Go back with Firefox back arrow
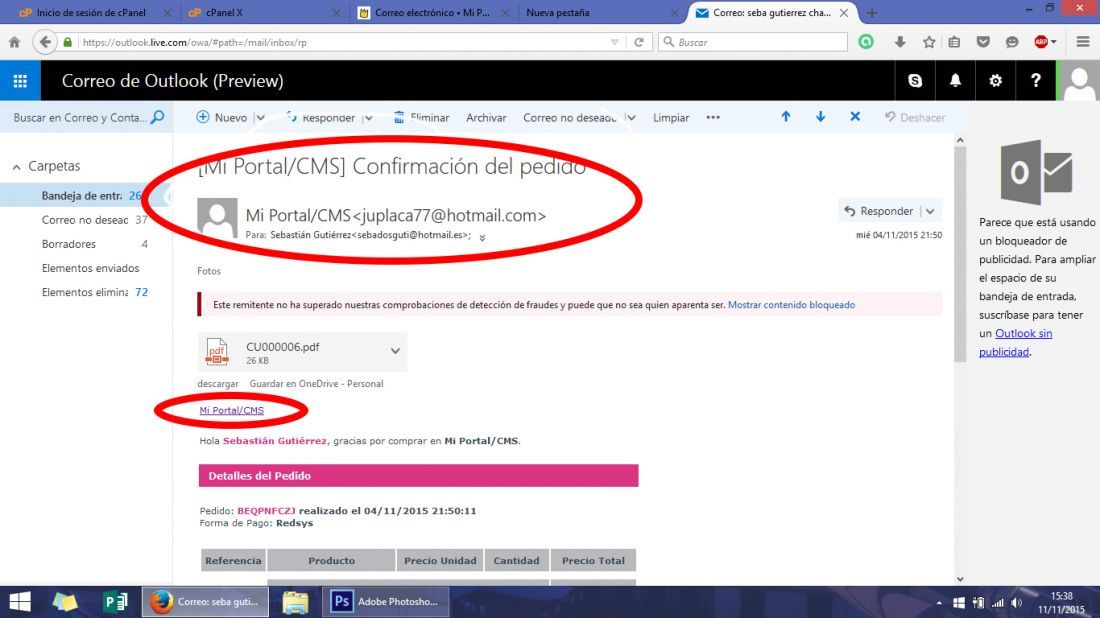The image size is (1100, 618). [x=45, y=42]
